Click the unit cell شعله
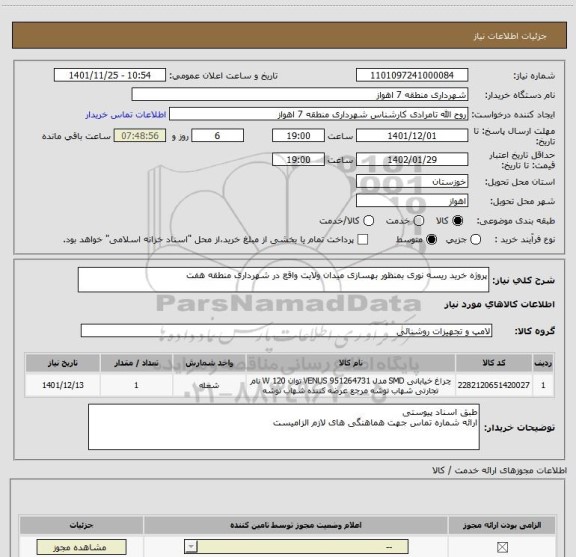This screenshot has height=557, width=576. tap(209, 385)
